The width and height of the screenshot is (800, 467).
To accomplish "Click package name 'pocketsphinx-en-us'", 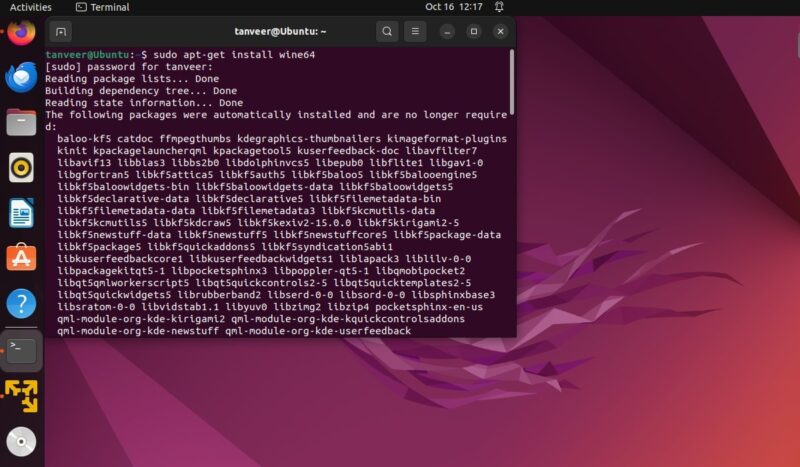I will [429, 307].
